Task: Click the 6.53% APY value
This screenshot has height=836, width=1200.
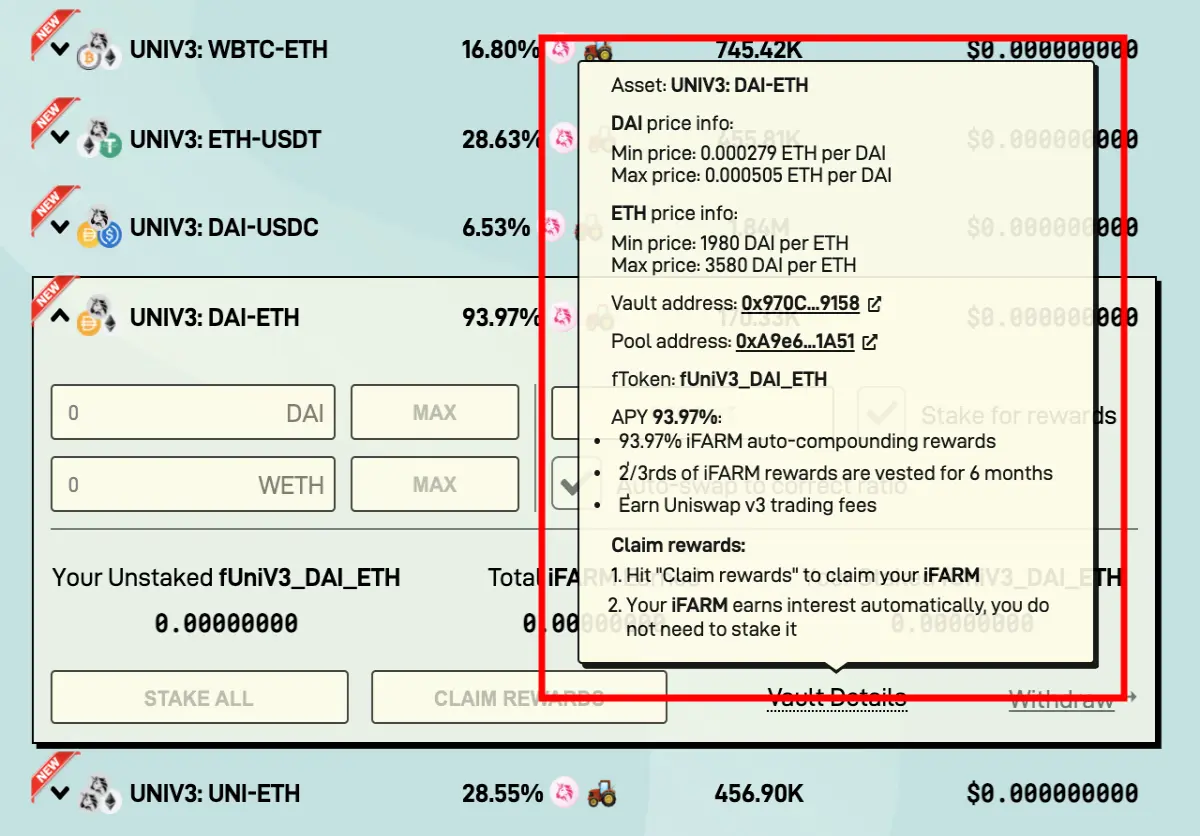Action: [496, 228]
